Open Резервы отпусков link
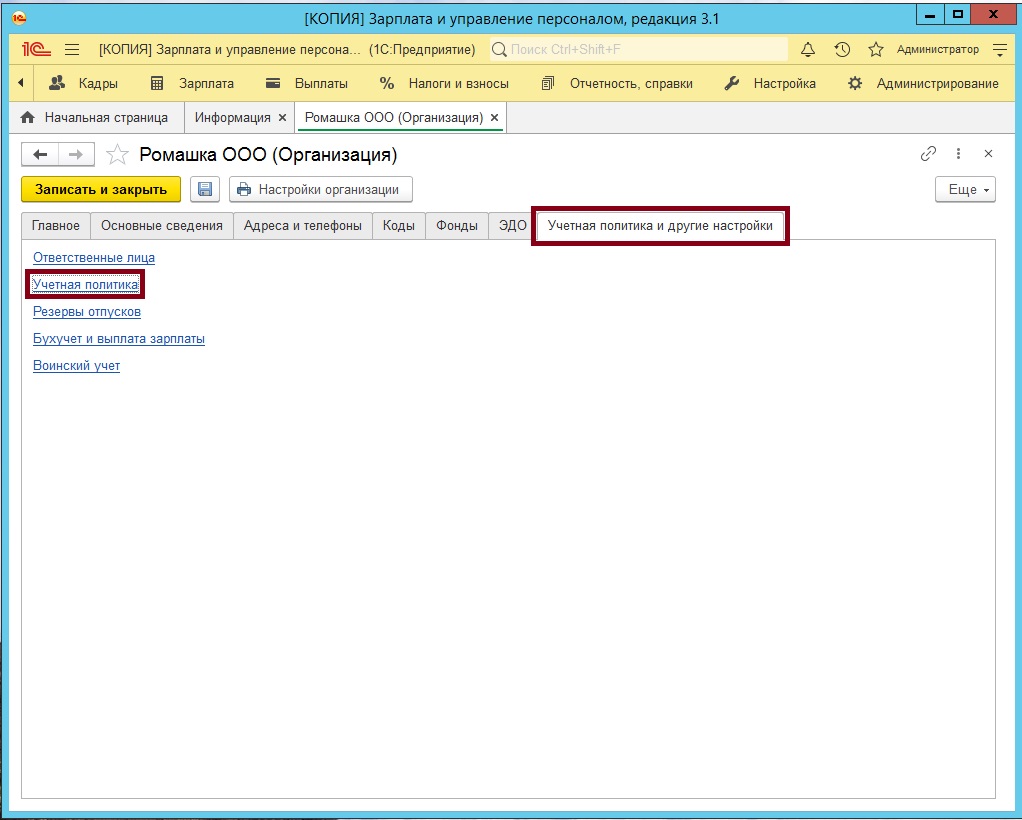The width and height of the screenshot is (1022, 820). coord(87,311)
